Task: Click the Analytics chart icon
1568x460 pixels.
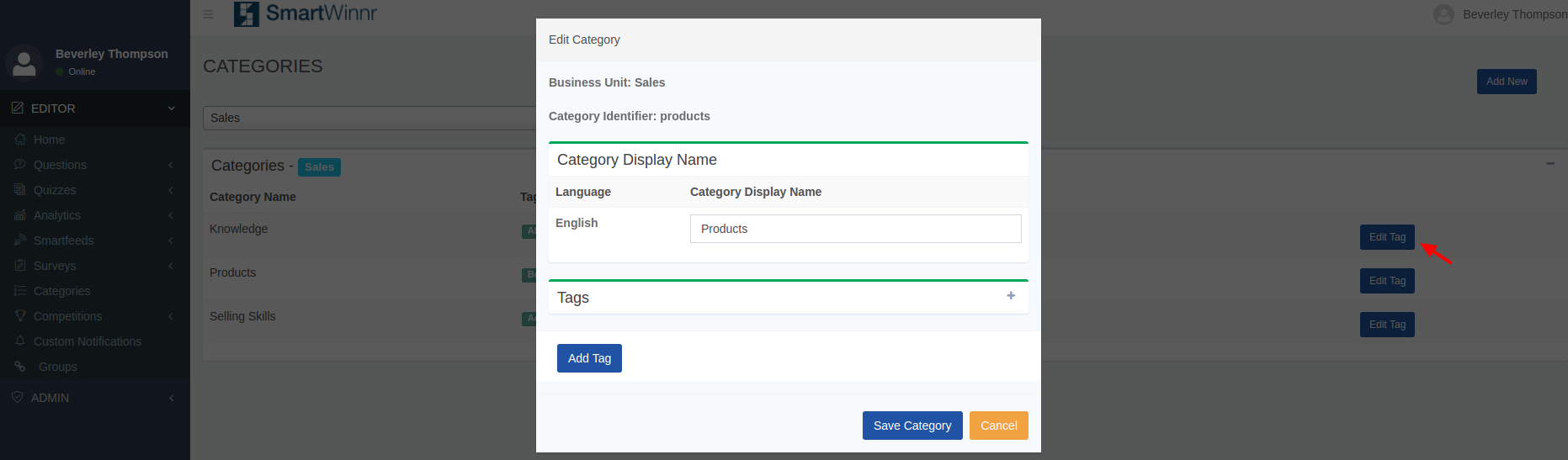Action: 20,215
